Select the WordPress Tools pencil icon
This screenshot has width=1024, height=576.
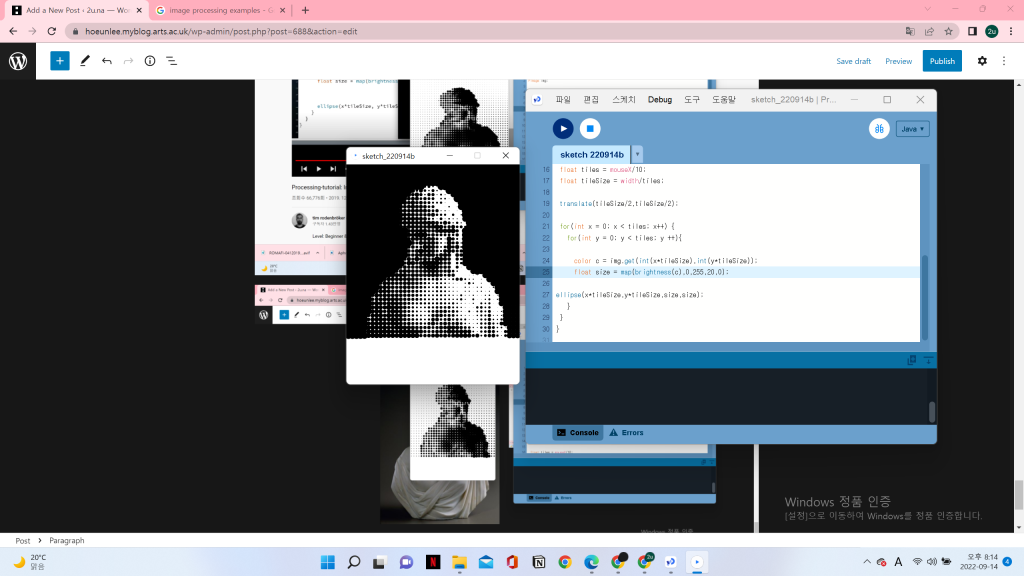point(84,61)
